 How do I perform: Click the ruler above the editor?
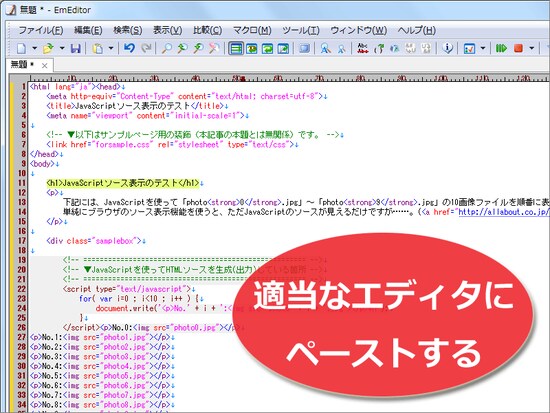click(289, 78)
